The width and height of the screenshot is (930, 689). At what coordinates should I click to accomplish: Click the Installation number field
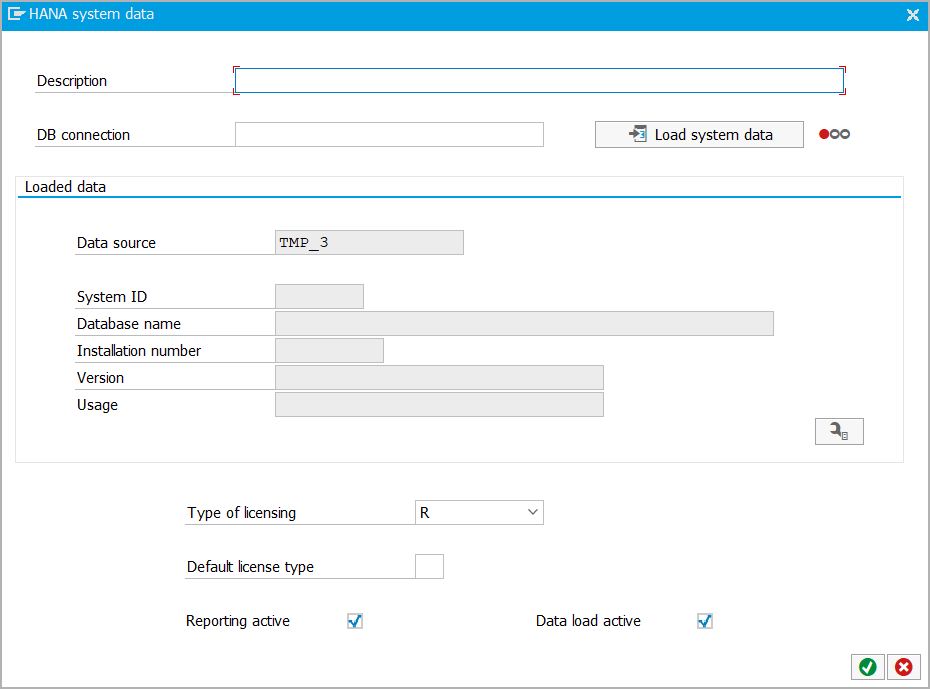pos(329,350)
